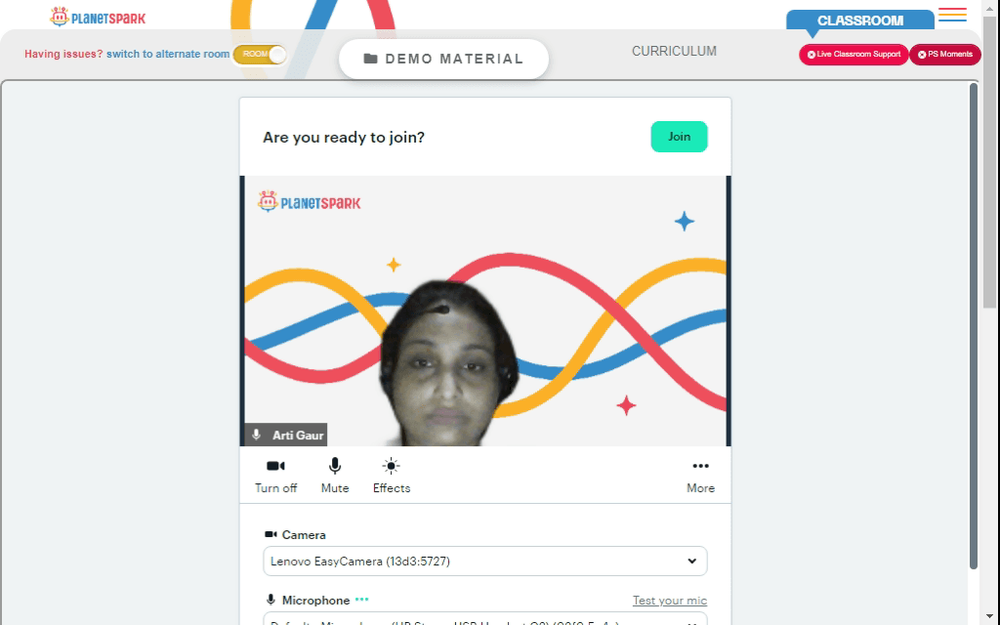Open the DEMO MATERIAL tab
Viewport: 1000px width, 625px height.
[x=443, y=59]
